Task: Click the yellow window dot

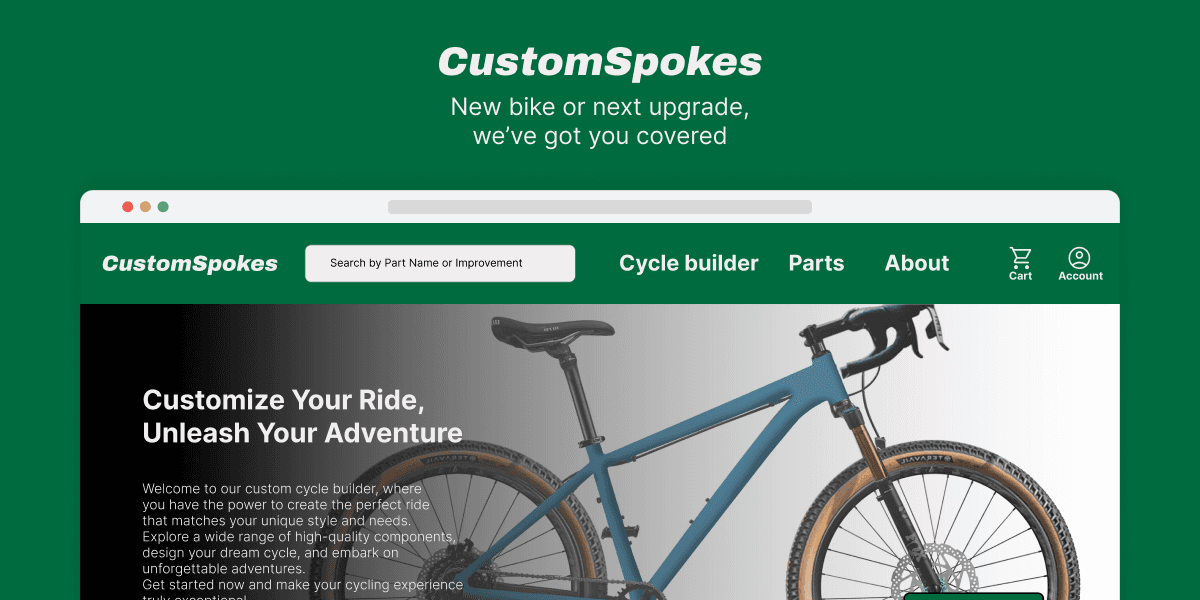Action: point(145,207)
